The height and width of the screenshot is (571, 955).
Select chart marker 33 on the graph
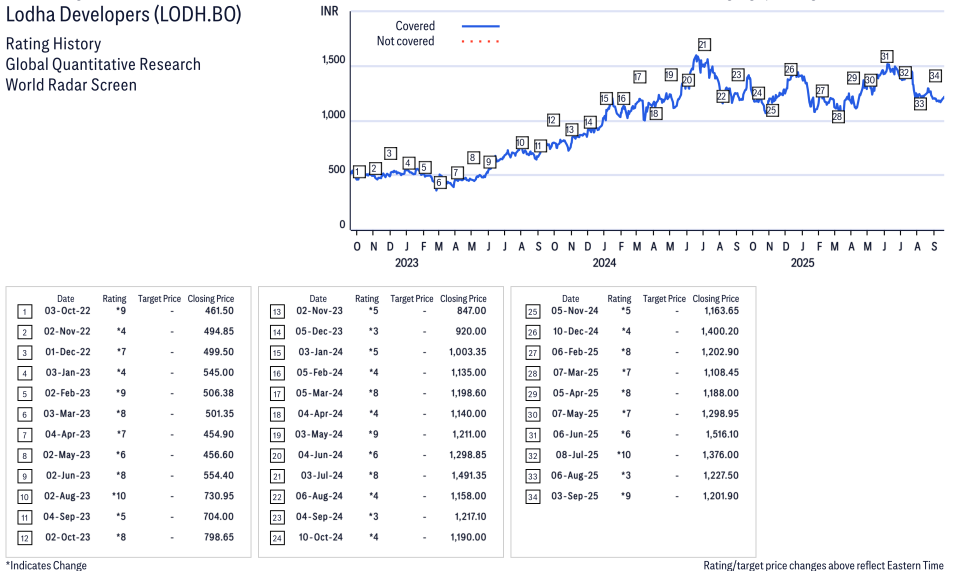pos(920,103)
